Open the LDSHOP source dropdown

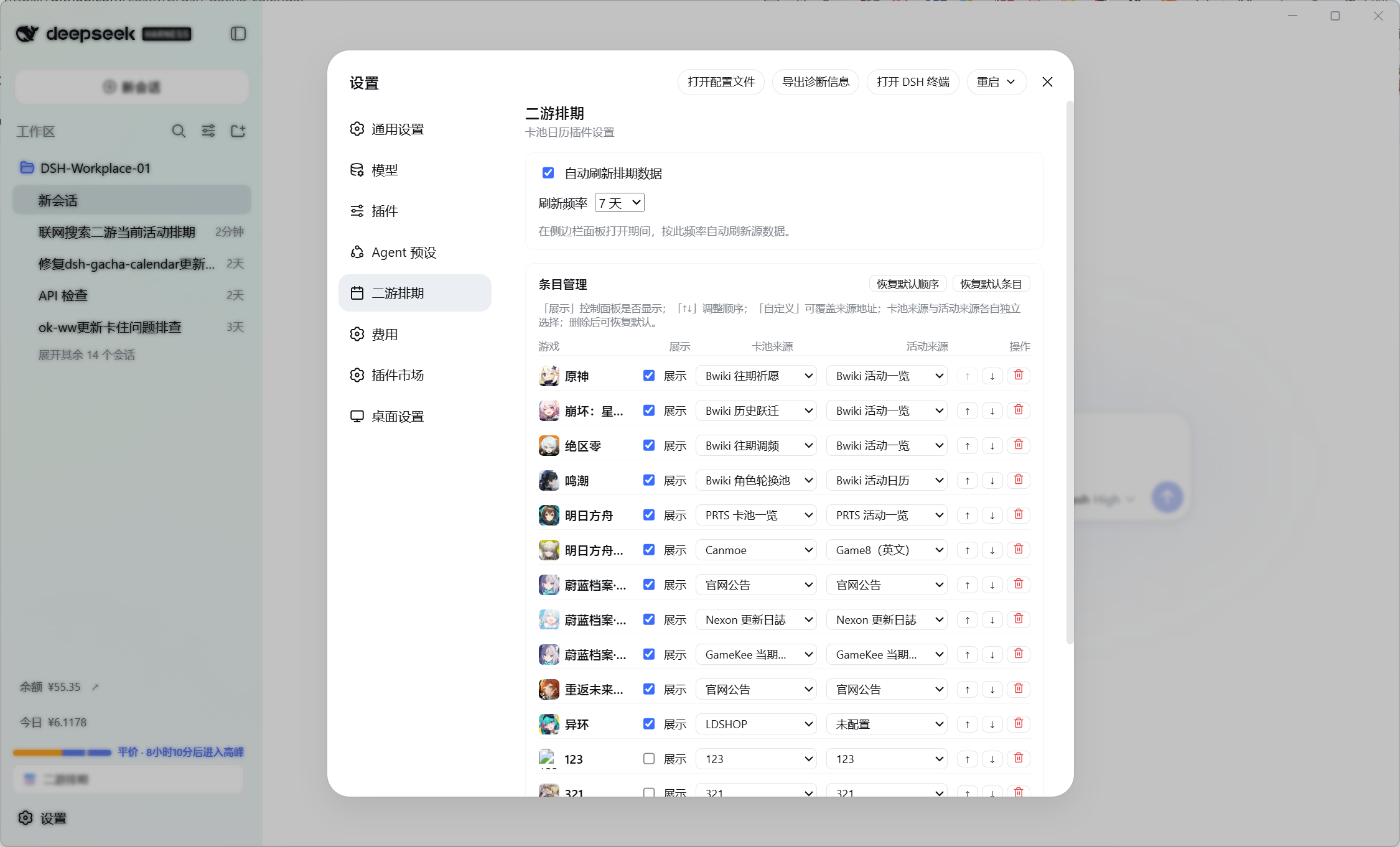click(x=756, y=724)
